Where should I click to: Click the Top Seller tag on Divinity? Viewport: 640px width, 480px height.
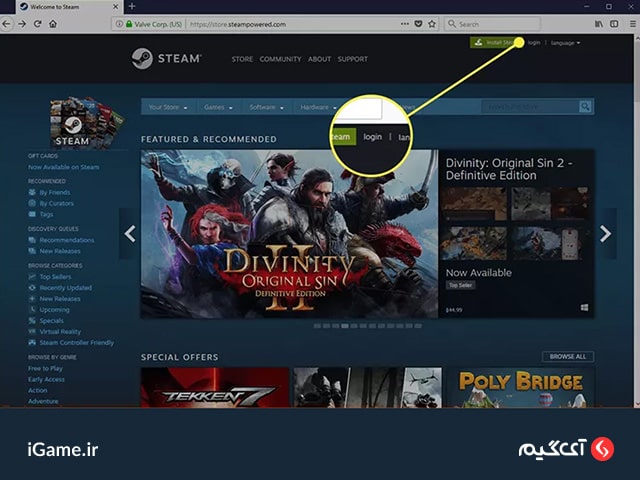click(460, 285)
